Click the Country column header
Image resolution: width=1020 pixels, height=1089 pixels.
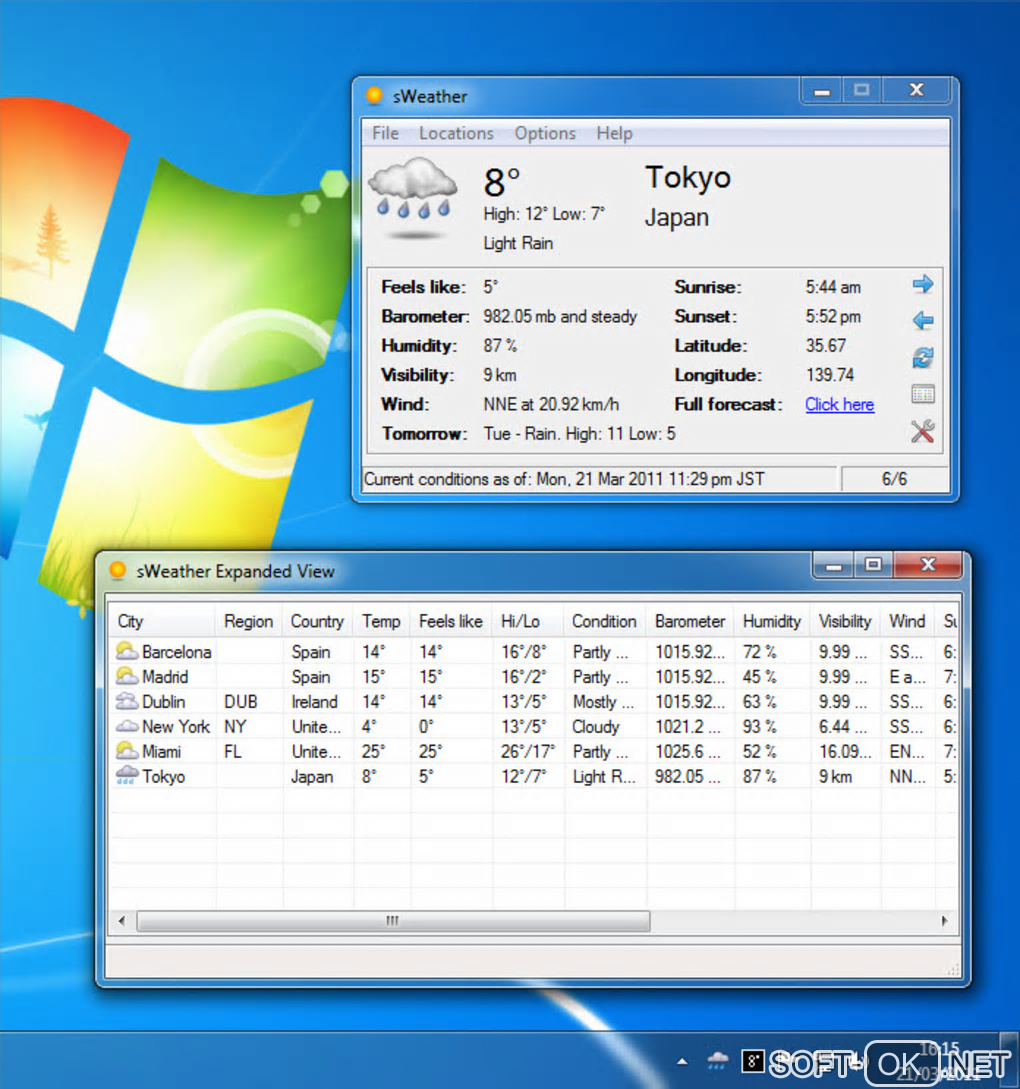coord(317,621)
